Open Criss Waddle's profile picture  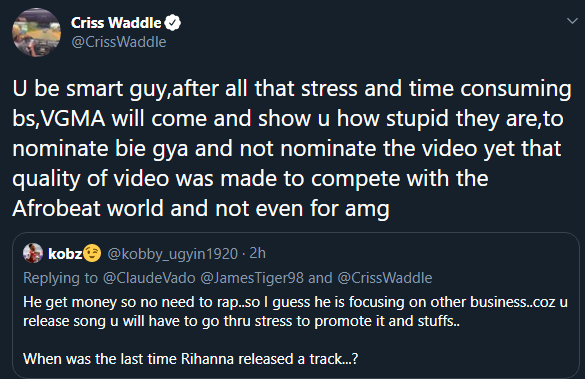pyautogui.click(x=37, y=32)
